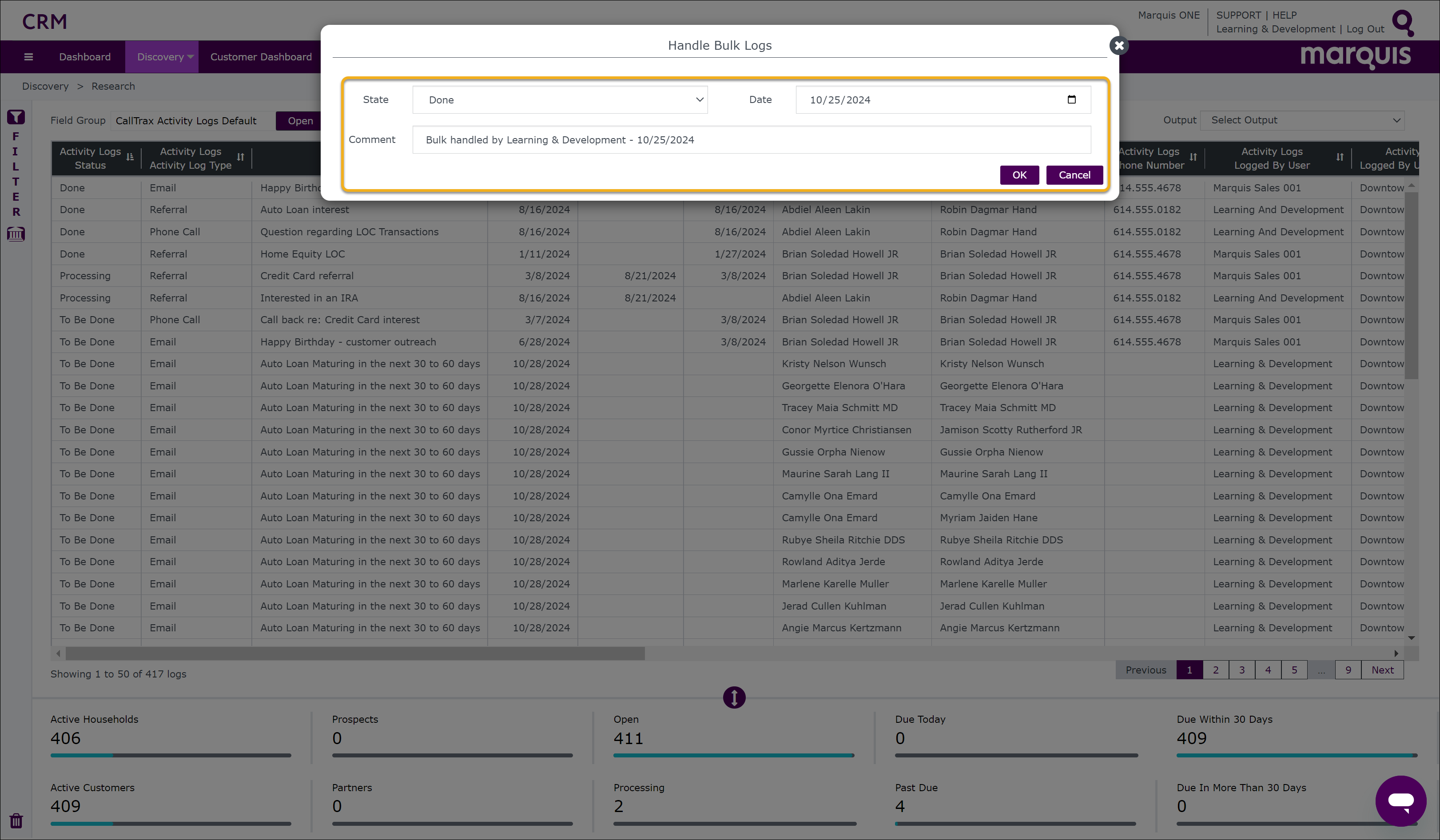Image resolution: width=1440 pixels, height=840 pixels.
Task: Expand the State dropdown showing Done
Action: coord(559,100)
